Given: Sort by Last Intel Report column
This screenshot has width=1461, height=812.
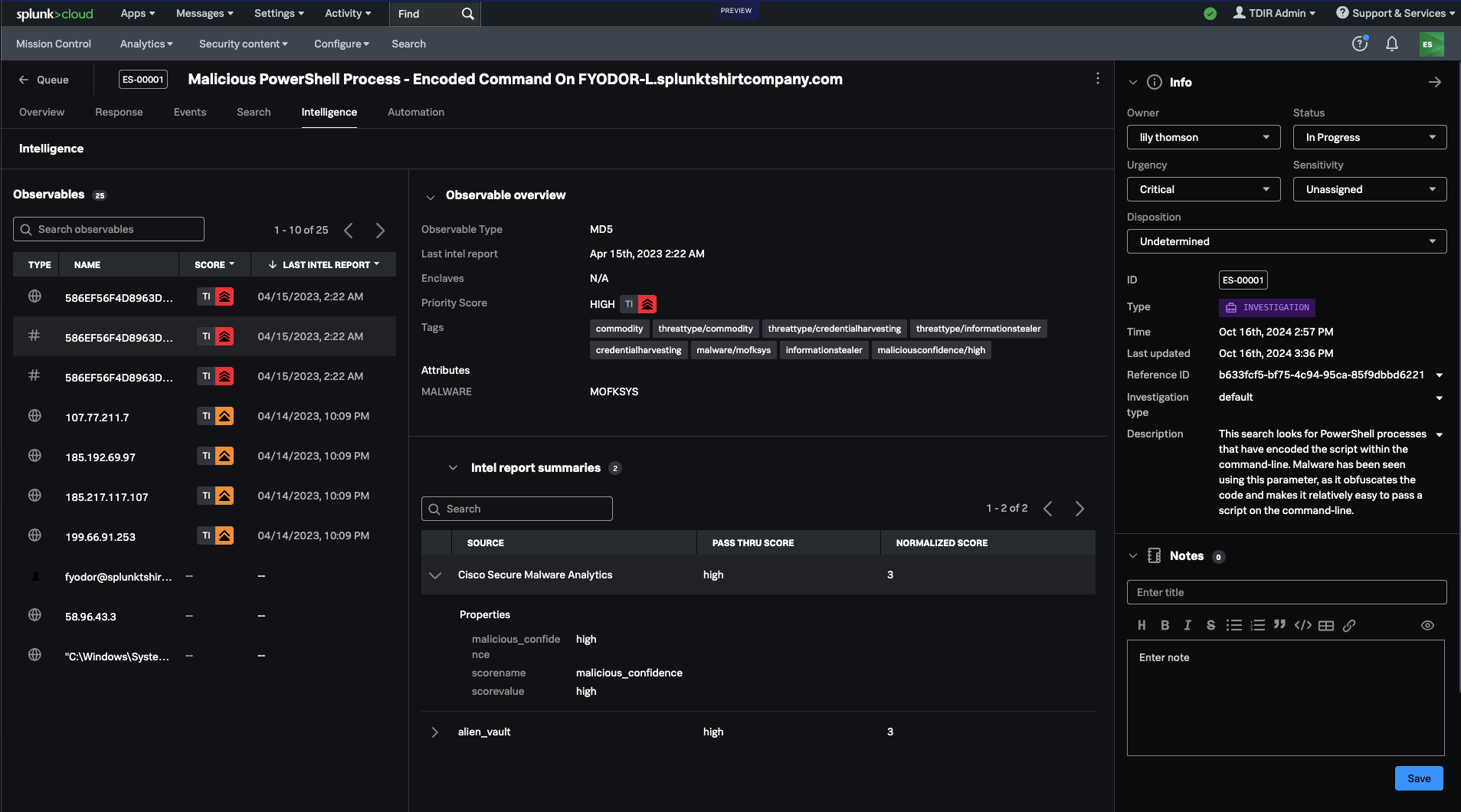Looking at the screenshot, I should [x=324, y=264].
